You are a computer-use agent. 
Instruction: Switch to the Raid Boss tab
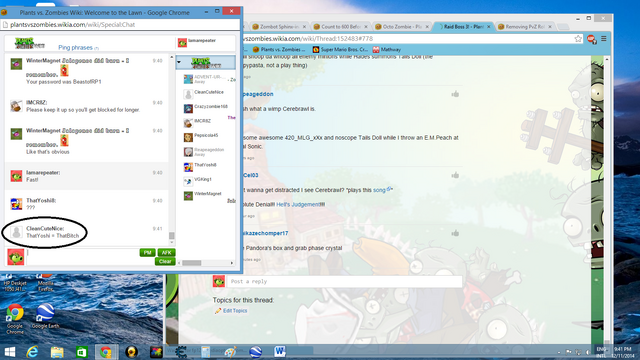(x=463, y=27)
